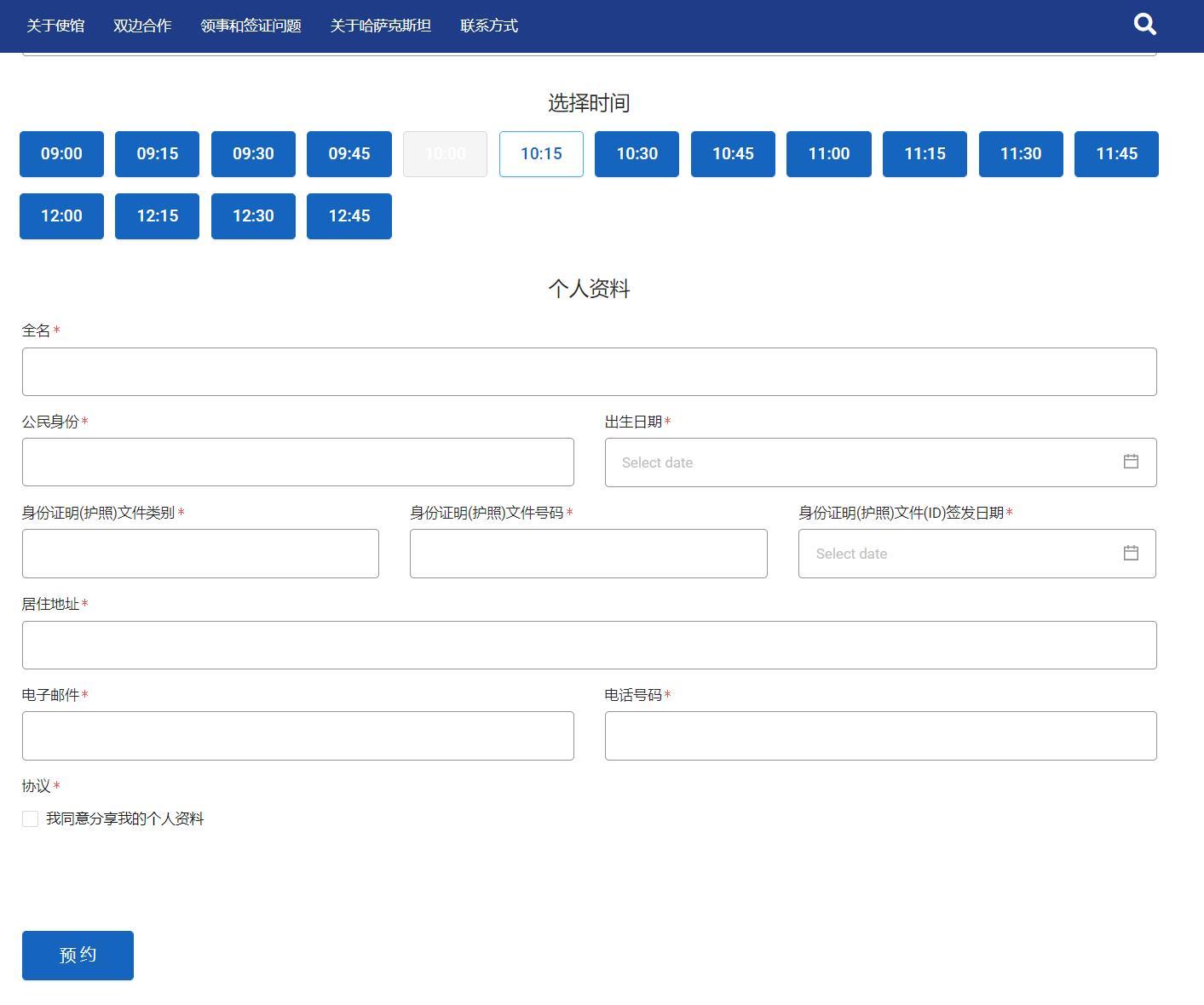Open 领事和签证问题 menu
1204x1005 pixels.
(x=251, y=26)
